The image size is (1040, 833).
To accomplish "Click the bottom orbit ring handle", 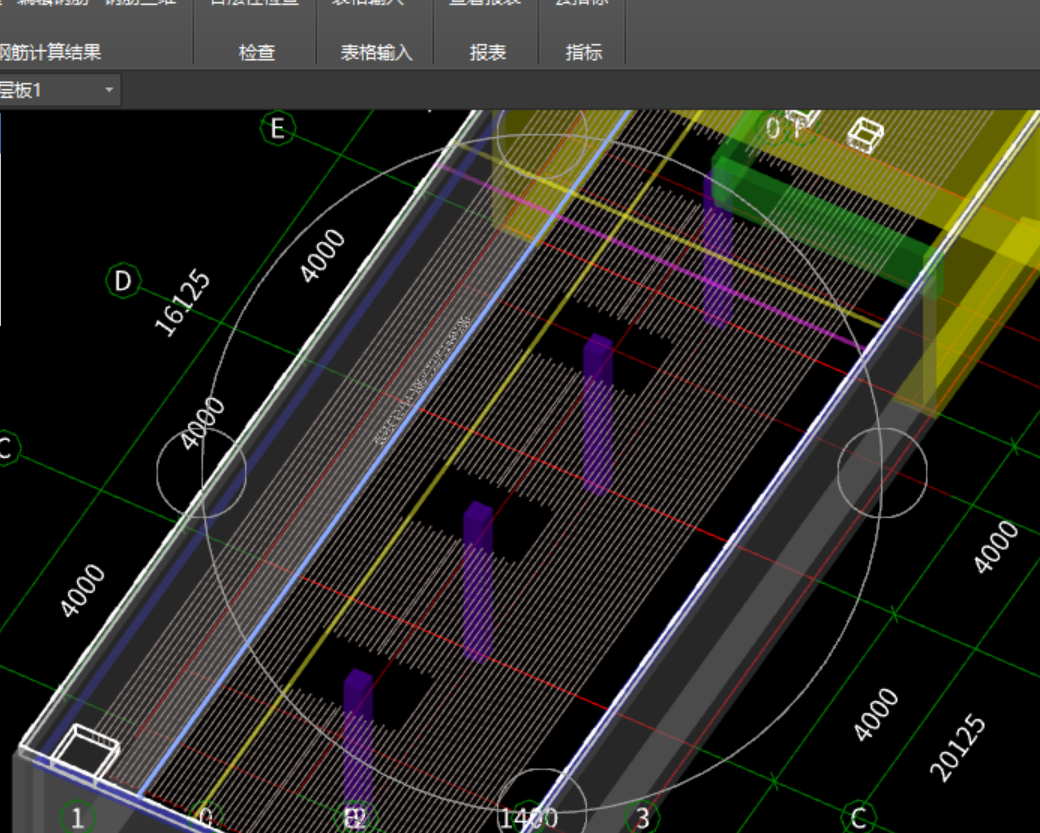I will click(541, 810).
